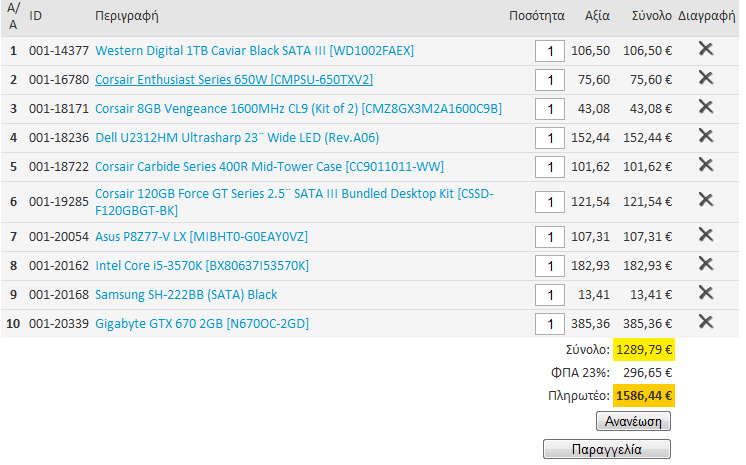746x465 pixels.
Task: Edit quantity field for Asus P8Z77-V row
Action: coord(550,237)
